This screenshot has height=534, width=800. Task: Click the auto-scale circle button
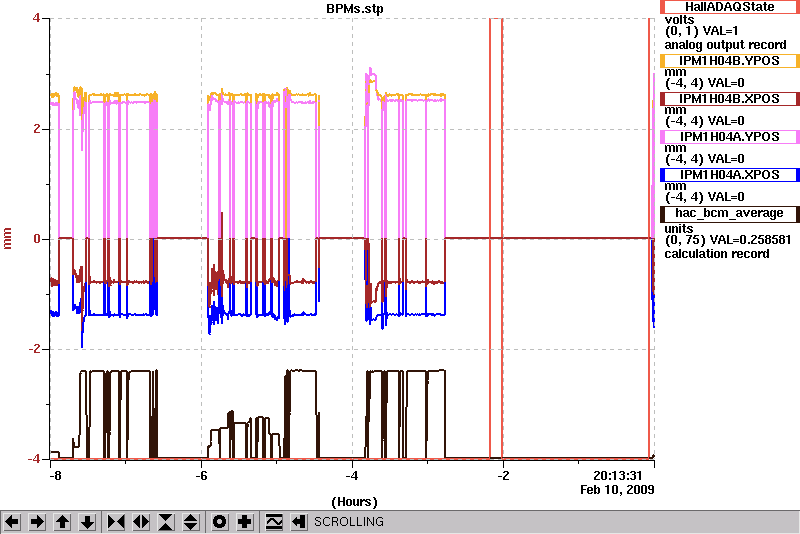[220, 522]
